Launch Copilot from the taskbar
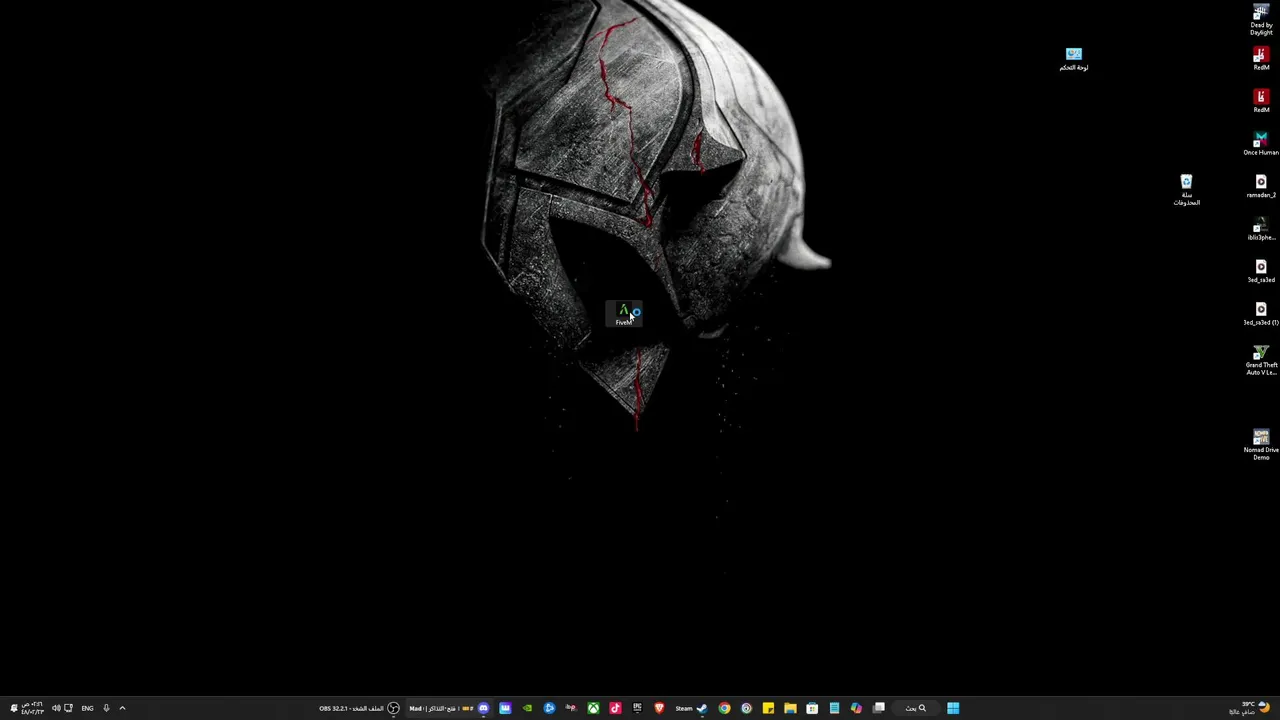1280x720 pixels. 856,708
